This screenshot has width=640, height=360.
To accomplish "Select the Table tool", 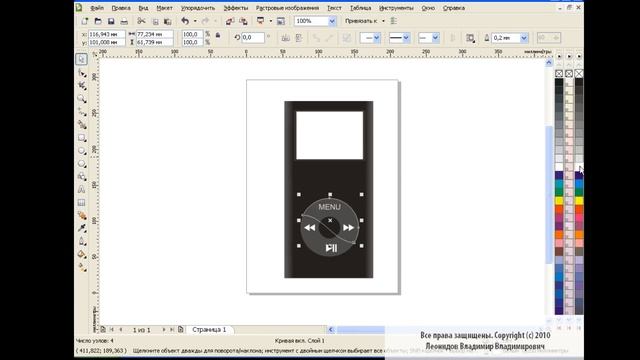I will pyautogui.click(x=82, y=202).
